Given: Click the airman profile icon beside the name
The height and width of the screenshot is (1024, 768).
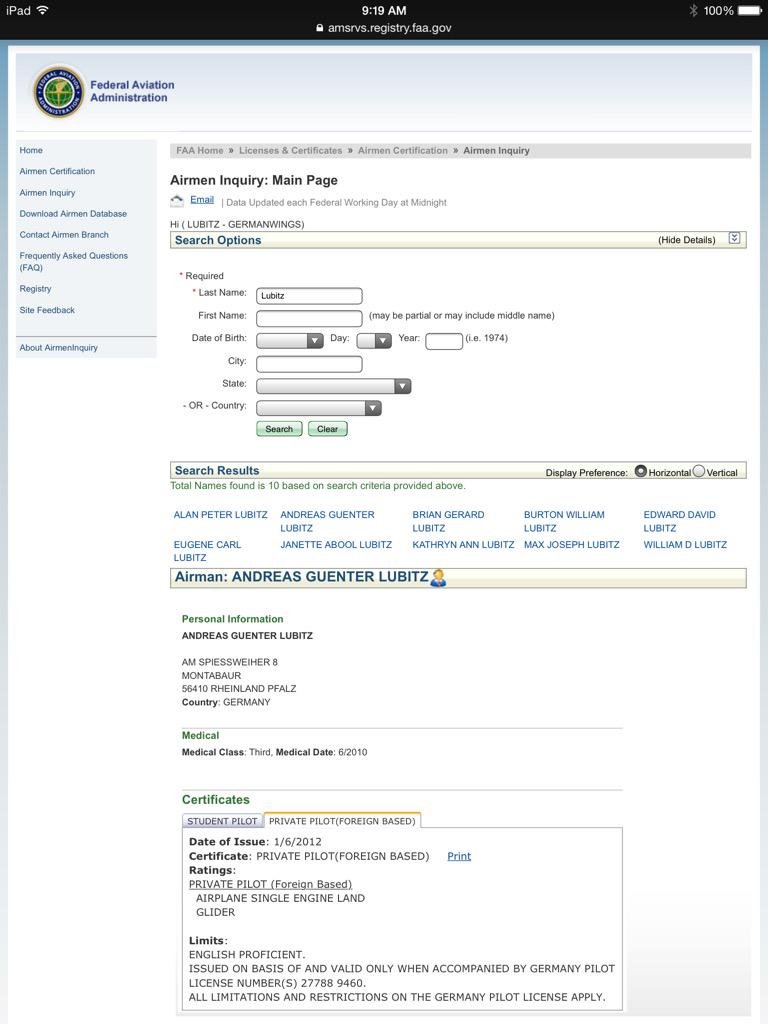Looking at the screenshot, I should pos(438,578).
